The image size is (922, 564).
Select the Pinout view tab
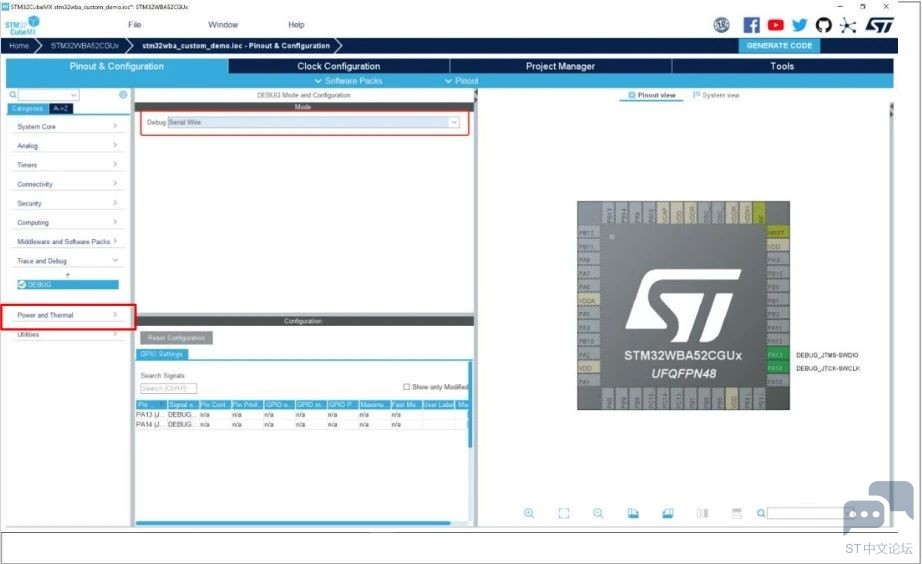point(652,95)
